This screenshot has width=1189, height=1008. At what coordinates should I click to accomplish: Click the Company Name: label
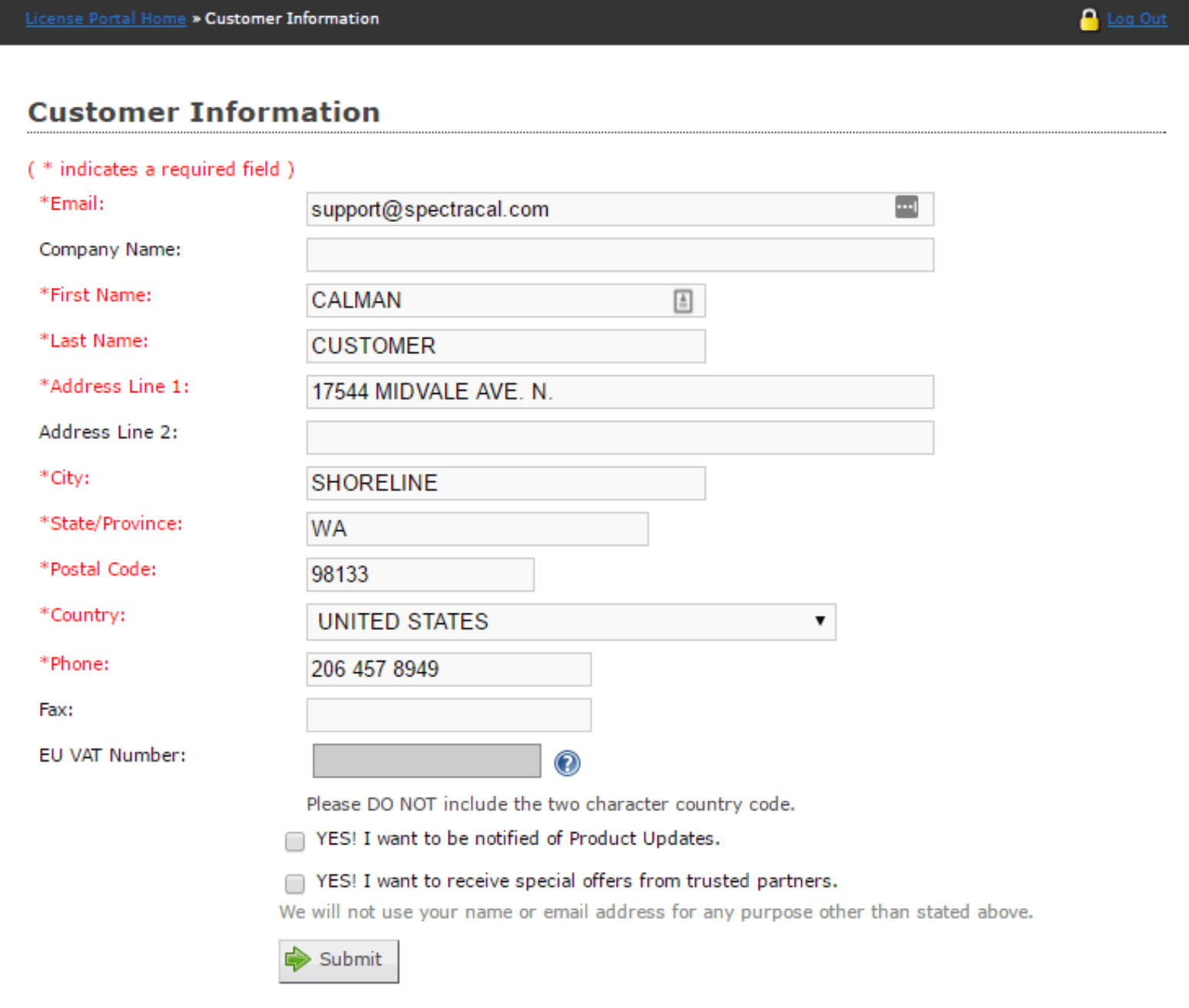(110, 250)
